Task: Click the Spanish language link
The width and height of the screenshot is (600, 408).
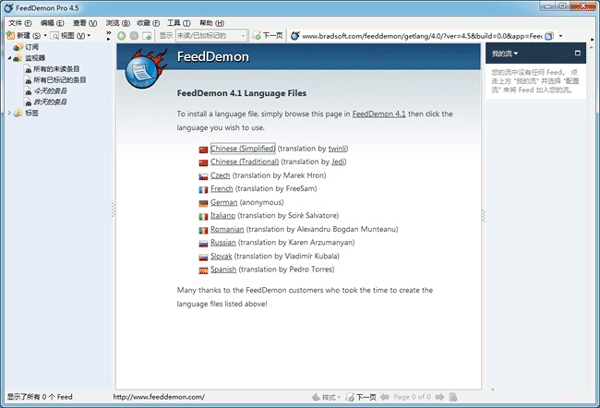Action: [223, 269]
